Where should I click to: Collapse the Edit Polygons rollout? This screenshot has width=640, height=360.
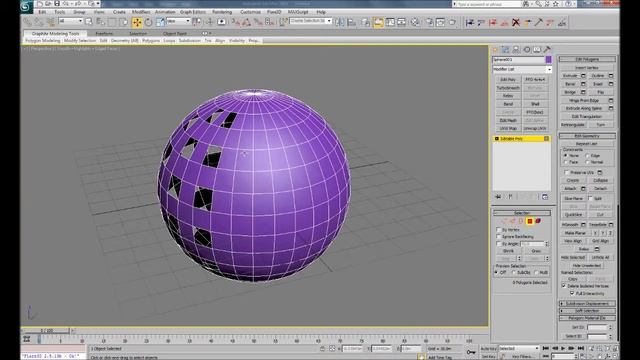pos(587,59)
